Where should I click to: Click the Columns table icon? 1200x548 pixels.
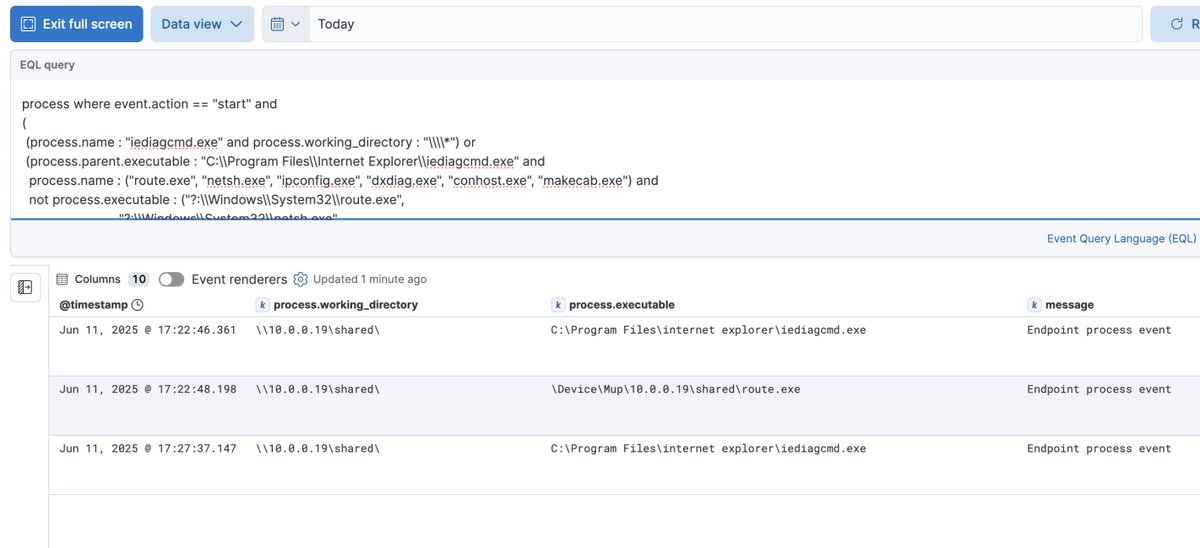click(x=62, y=279)
